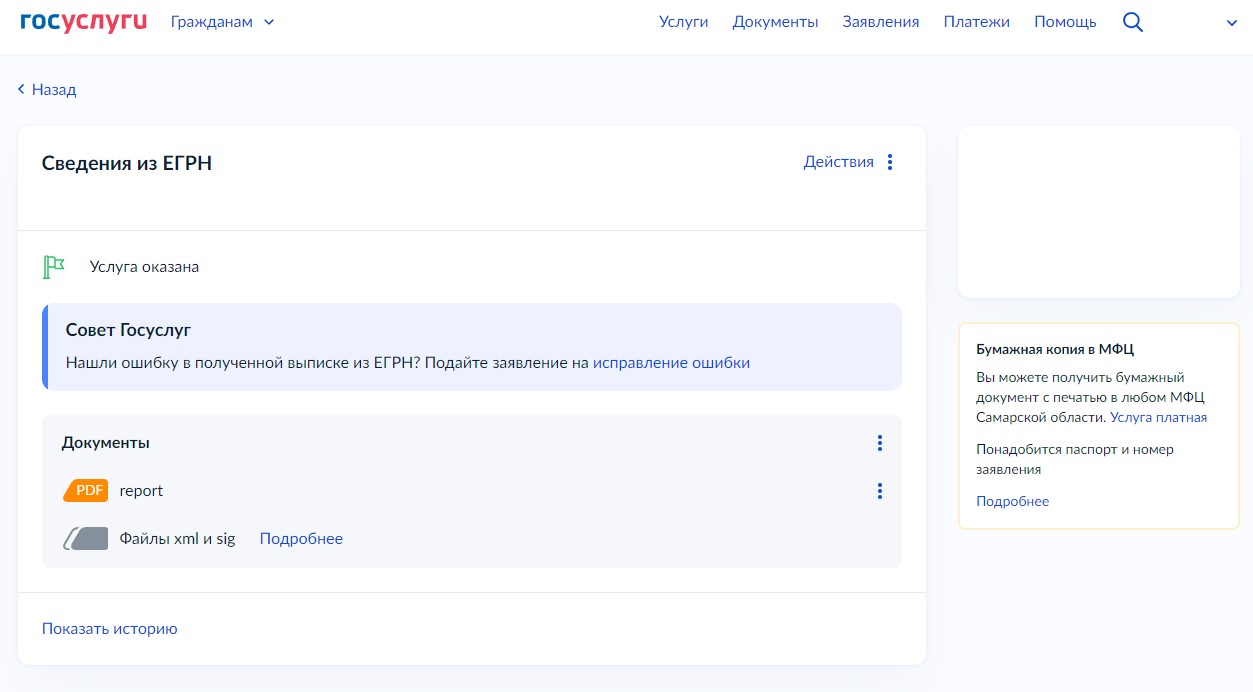1253x692 pixels.
Task: Click the Действия link
Action: pos(838,162)
